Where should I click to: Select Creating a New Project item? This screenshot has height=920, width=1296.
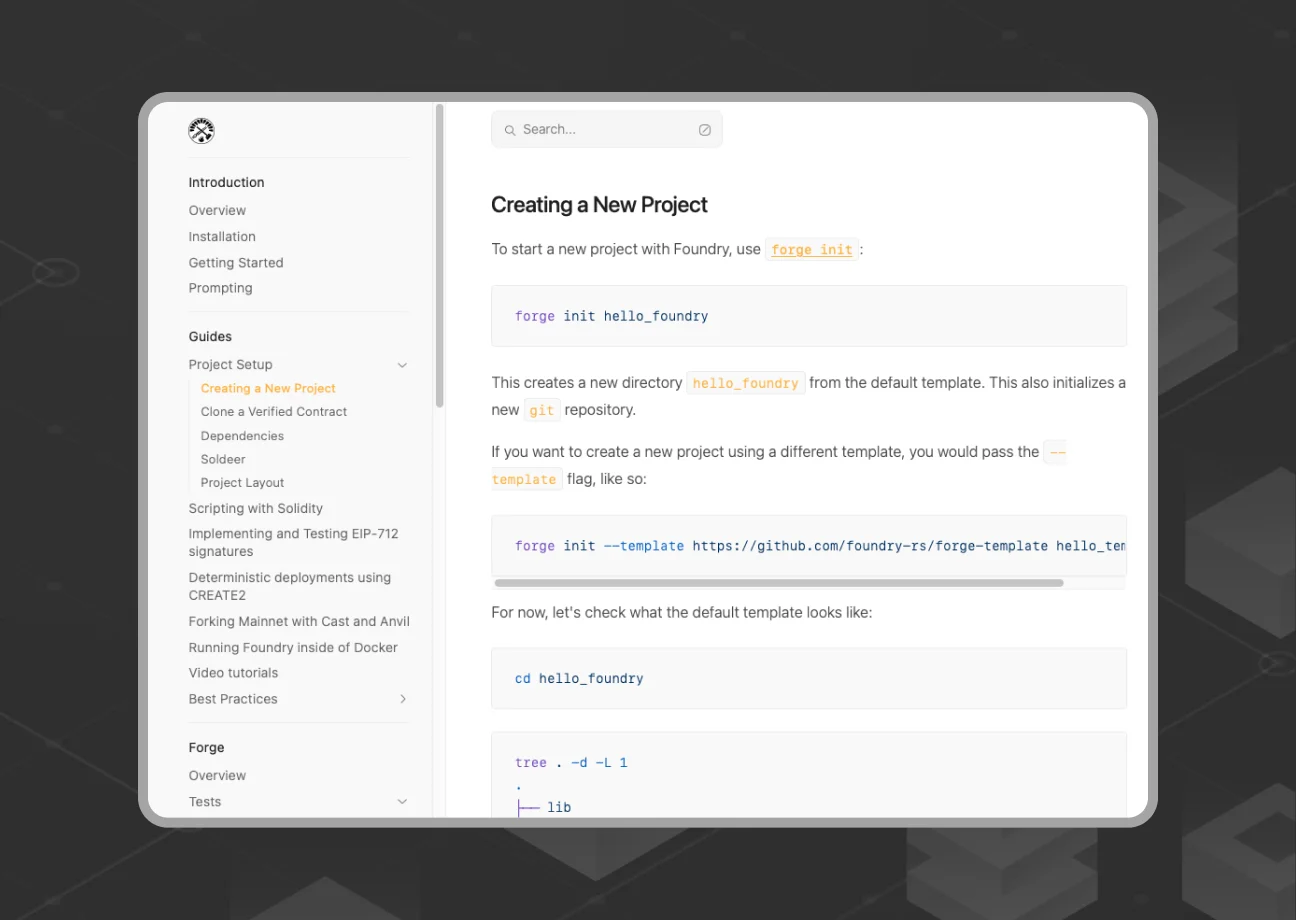click(268, 389)
